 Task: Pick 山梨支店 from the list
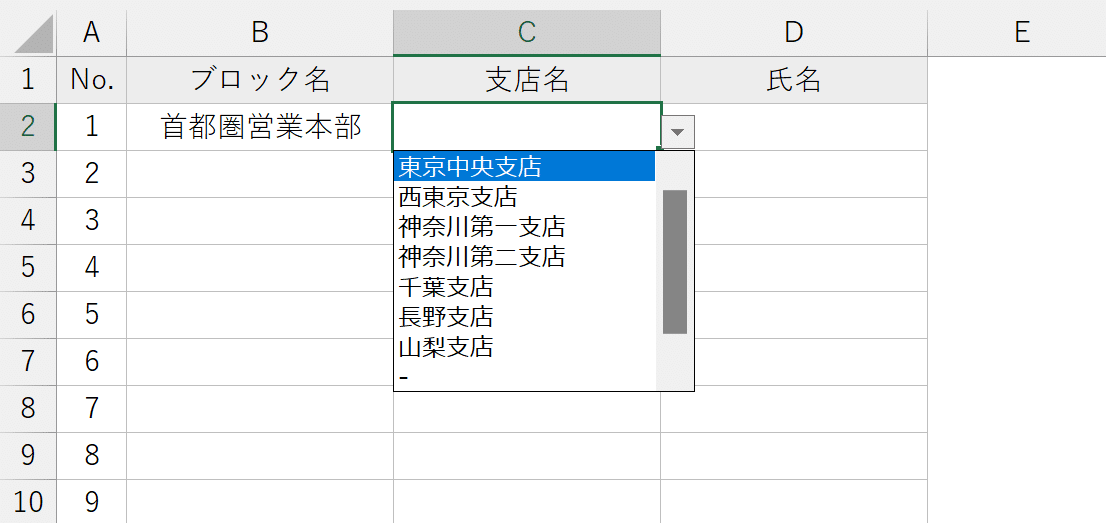point(446,347)
